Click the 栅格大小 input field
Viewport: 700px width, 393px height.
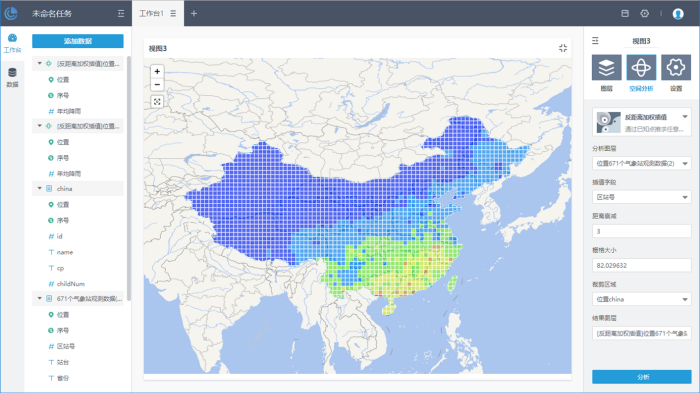click(642, 265)
